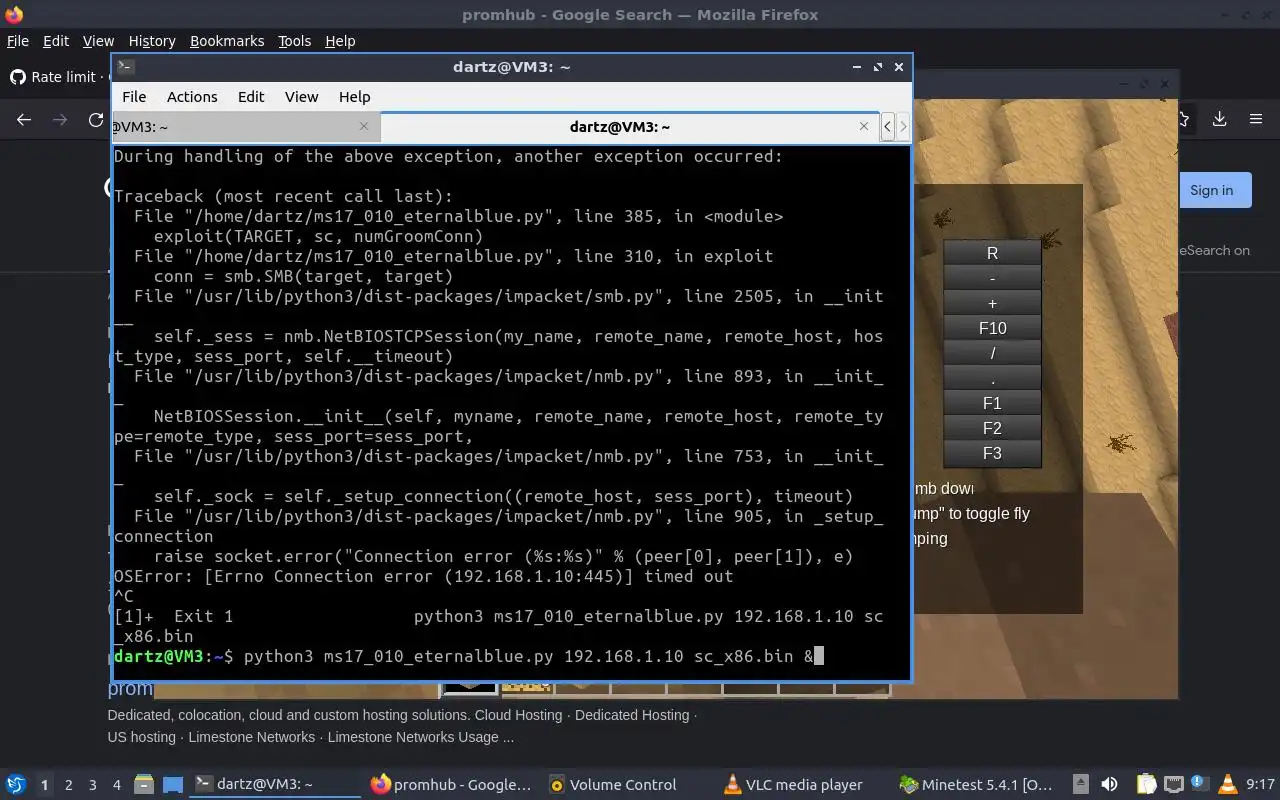Screen dimensions: 1280x800
Task: Close the inactive left terminal tab
Action: [364, 126]
